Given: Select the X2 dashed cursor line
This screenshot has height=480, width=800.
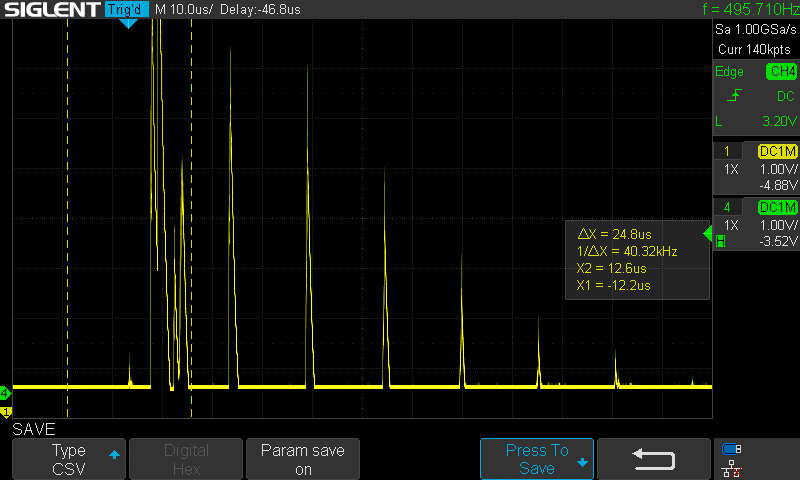Looking at the screenshot, I should tap(191, 218).
